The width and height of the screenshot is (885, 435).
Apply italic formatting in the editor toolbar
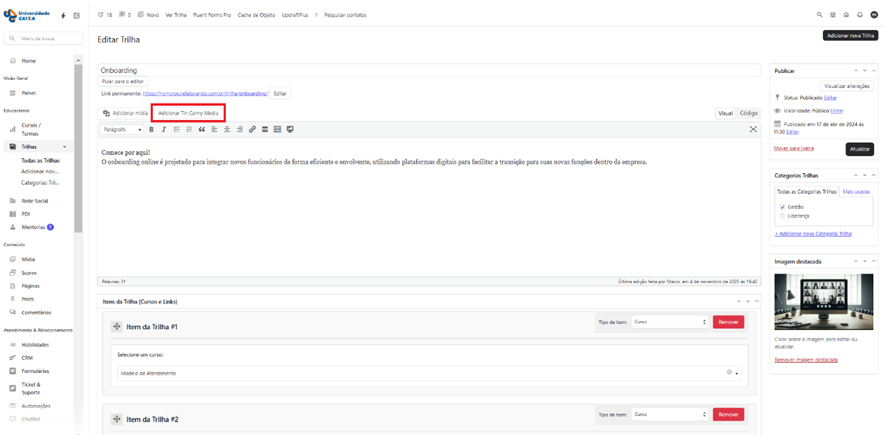tap(164, 130)
